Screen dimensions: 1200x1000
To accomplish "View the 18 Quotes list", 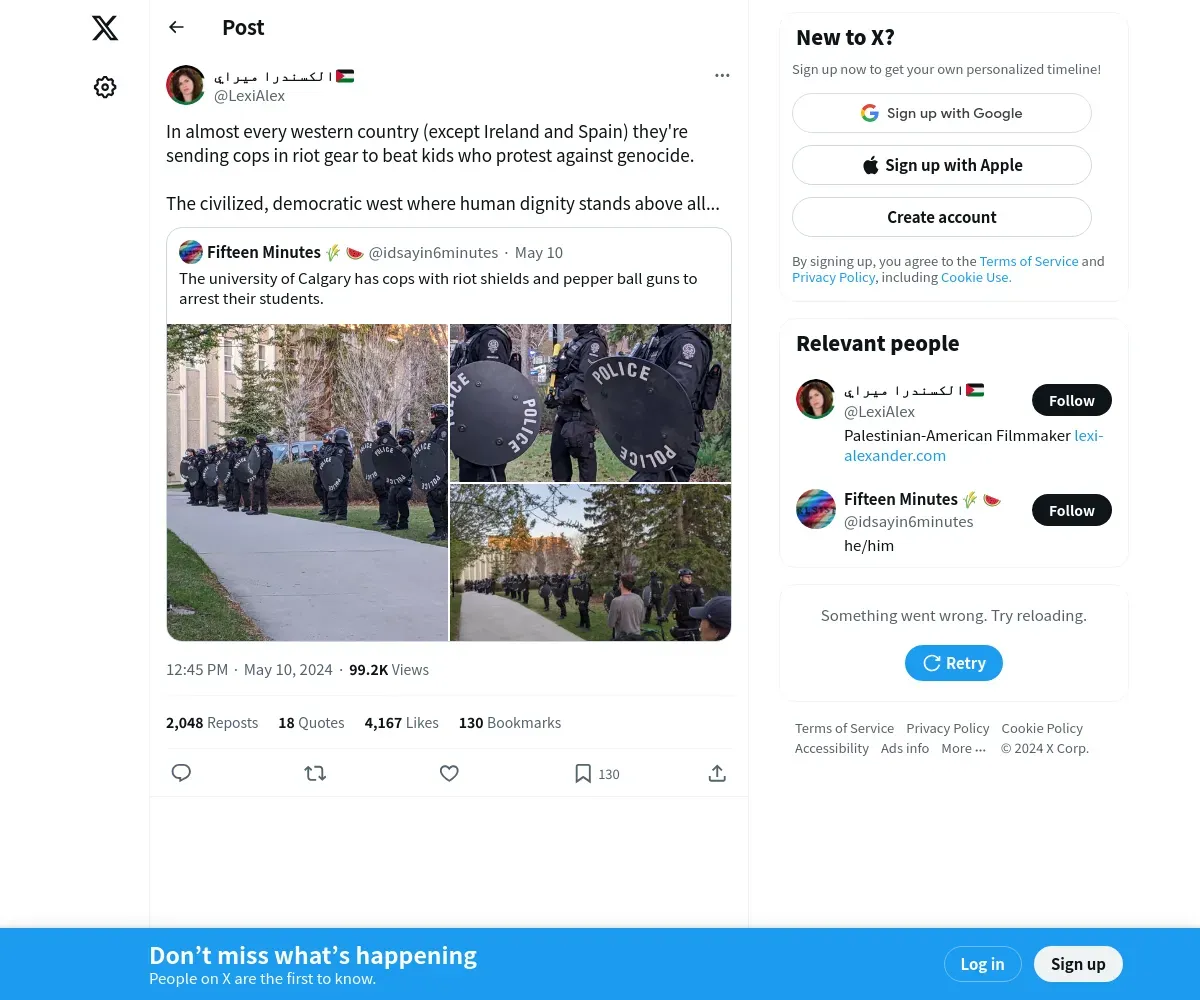I will pyautogui.click(x=311, y=723).
